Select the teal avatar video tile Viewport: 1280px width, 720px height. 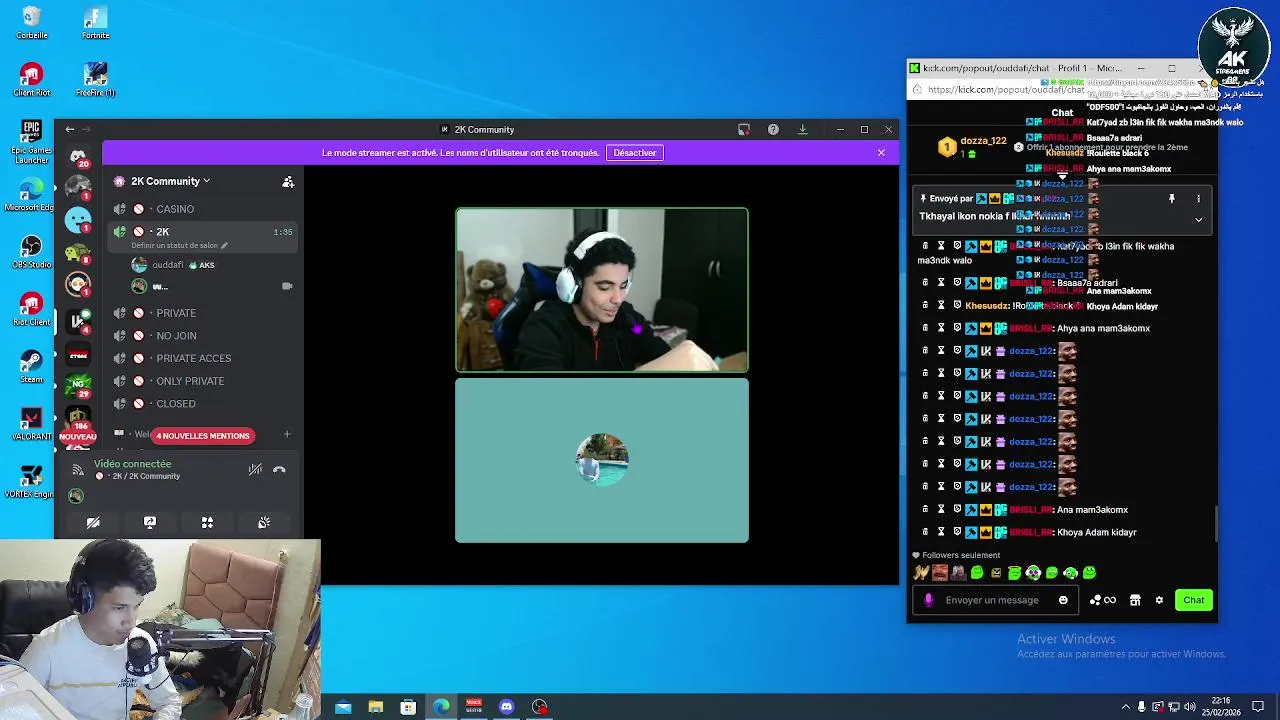pos(602,461)
